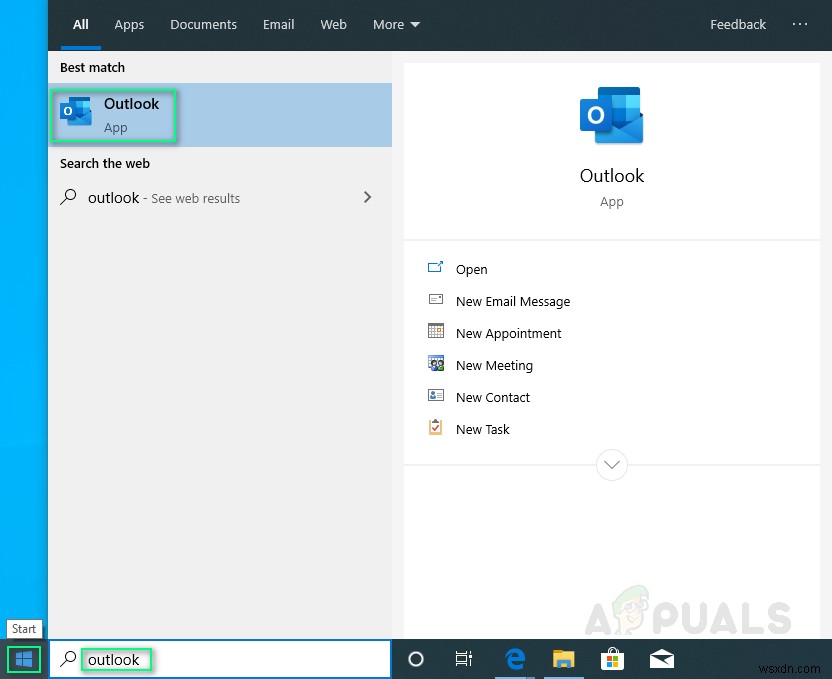Image resolution: width=832 pixels, height=679 pixels.
Task: Click Open to launch Outlook
Action: (x=471, y=269)
